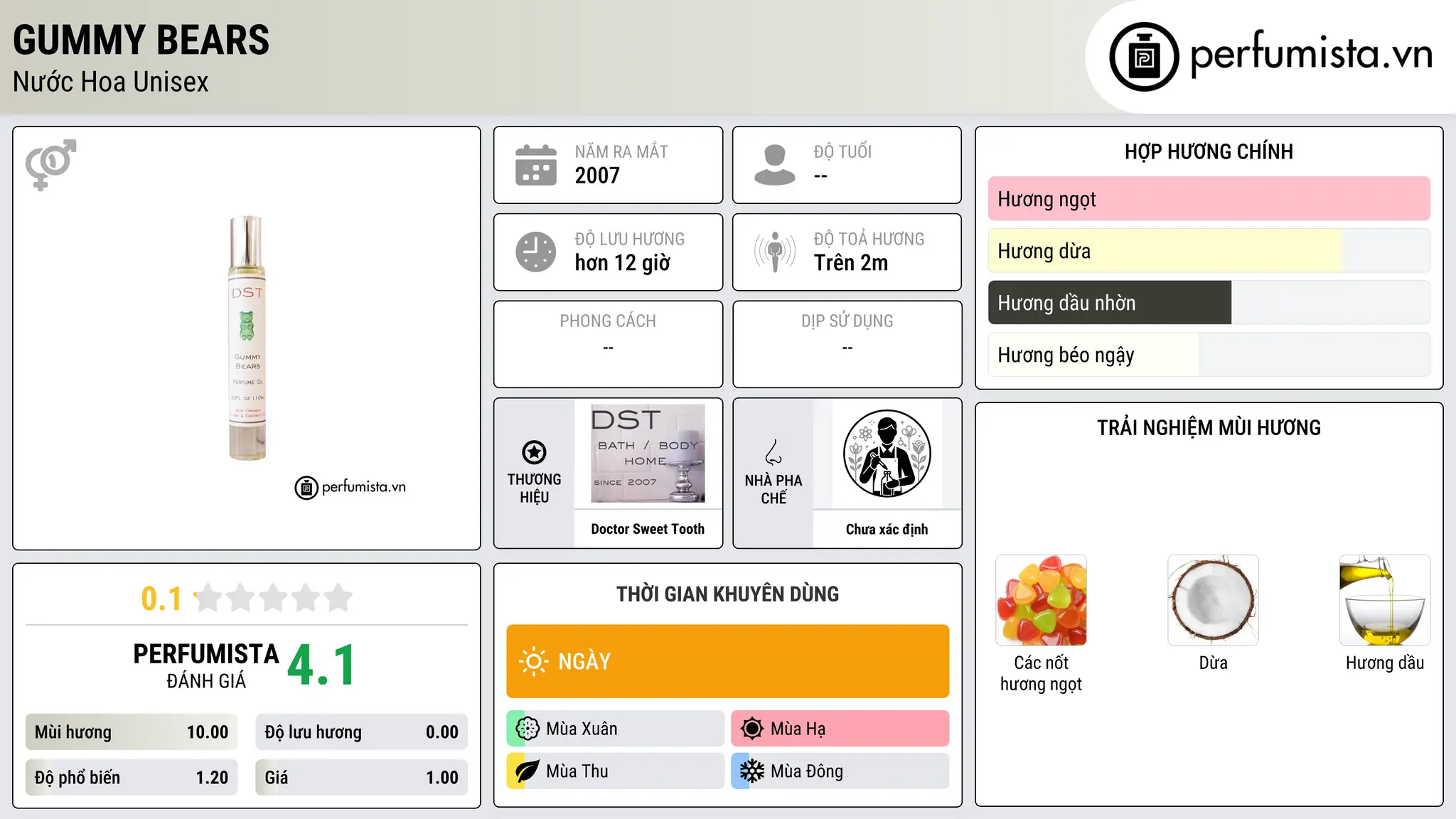Image resolution: width=1456 pixels, height=819 pixels.
Task: Click the unisex gender symbol icon
Action: coord(50,165)
